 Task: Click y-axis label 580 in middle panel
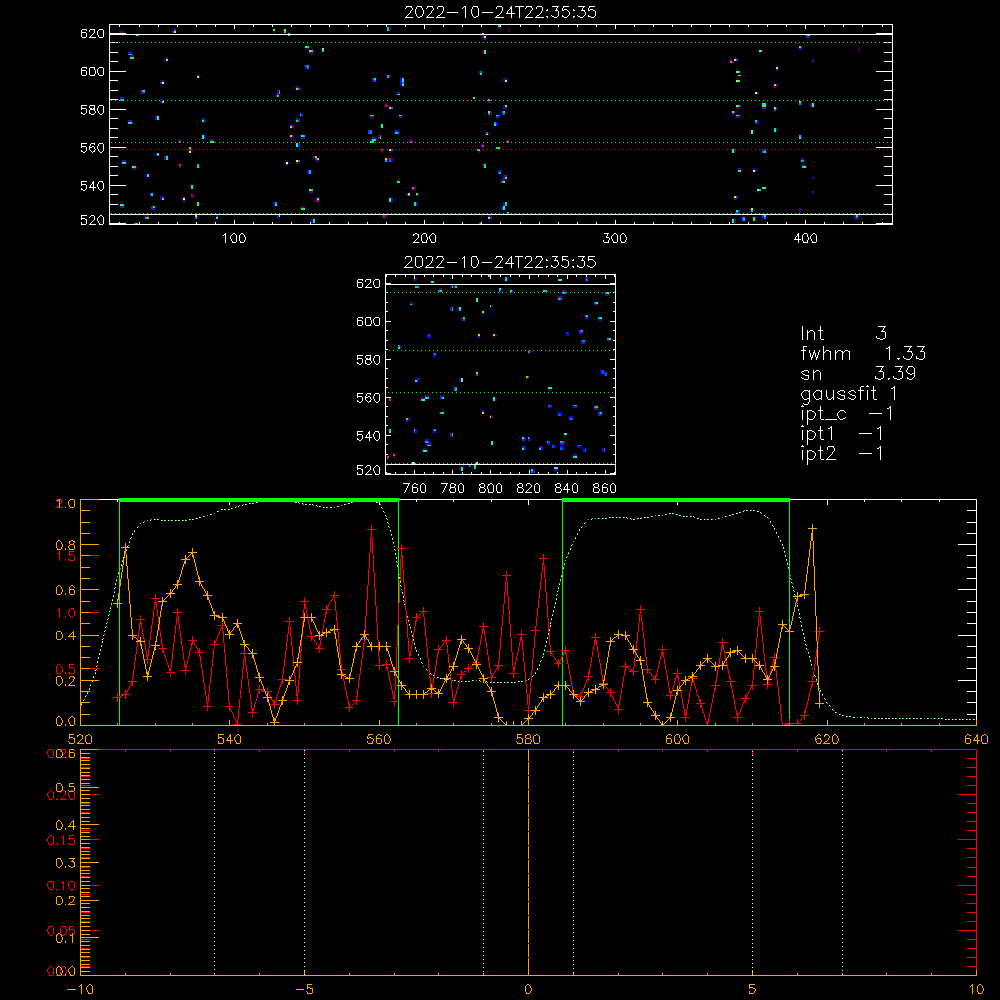[x=368, y=360]
